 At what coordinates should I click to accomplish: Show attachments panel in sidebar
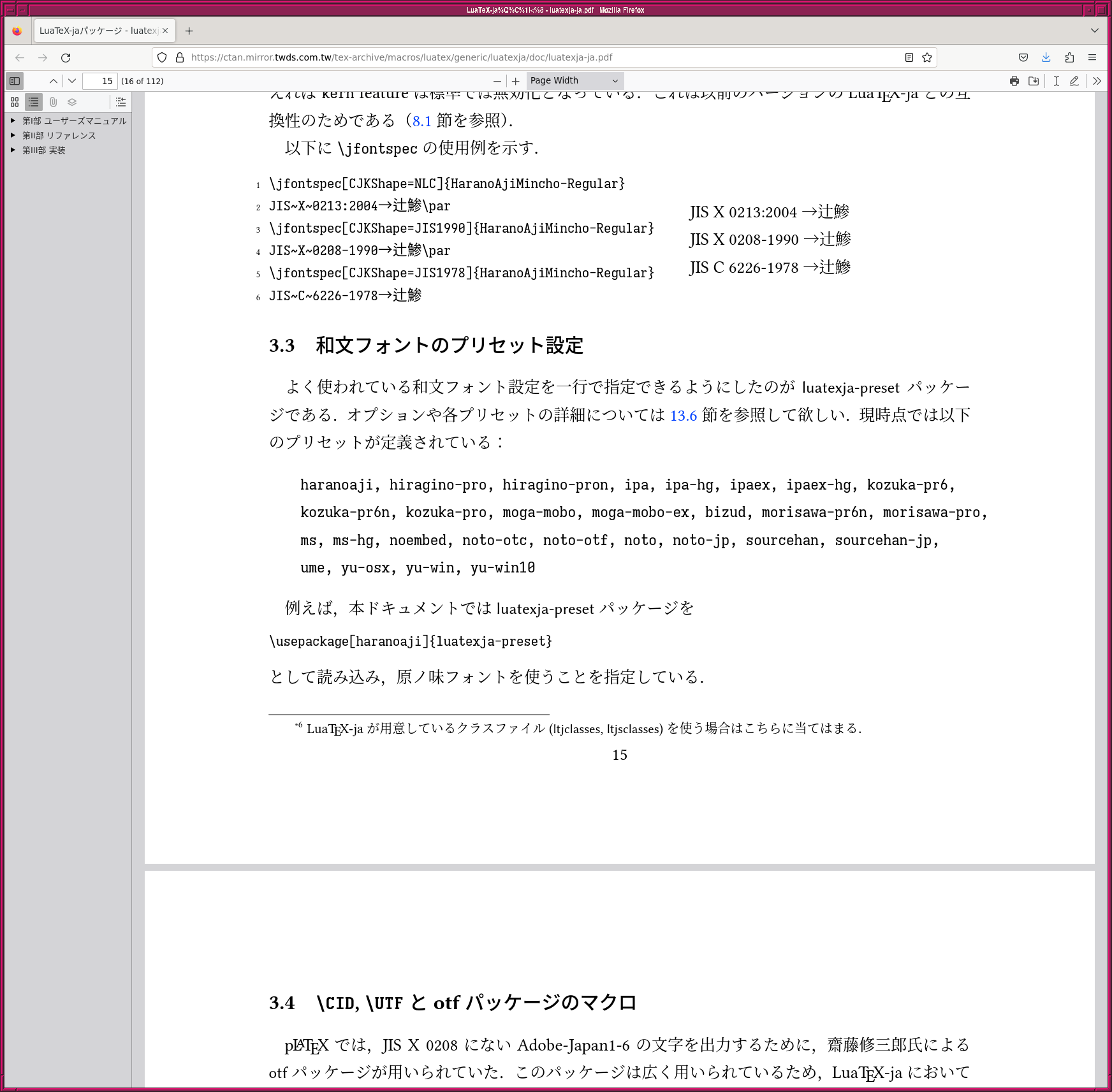coord(53,102)
